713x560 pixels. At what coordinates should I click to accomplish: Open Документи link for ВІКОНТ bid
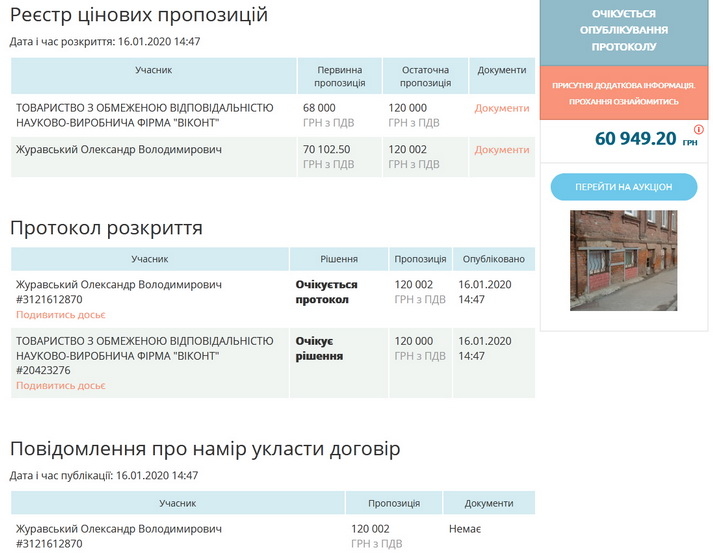click(x=501, y=108)
